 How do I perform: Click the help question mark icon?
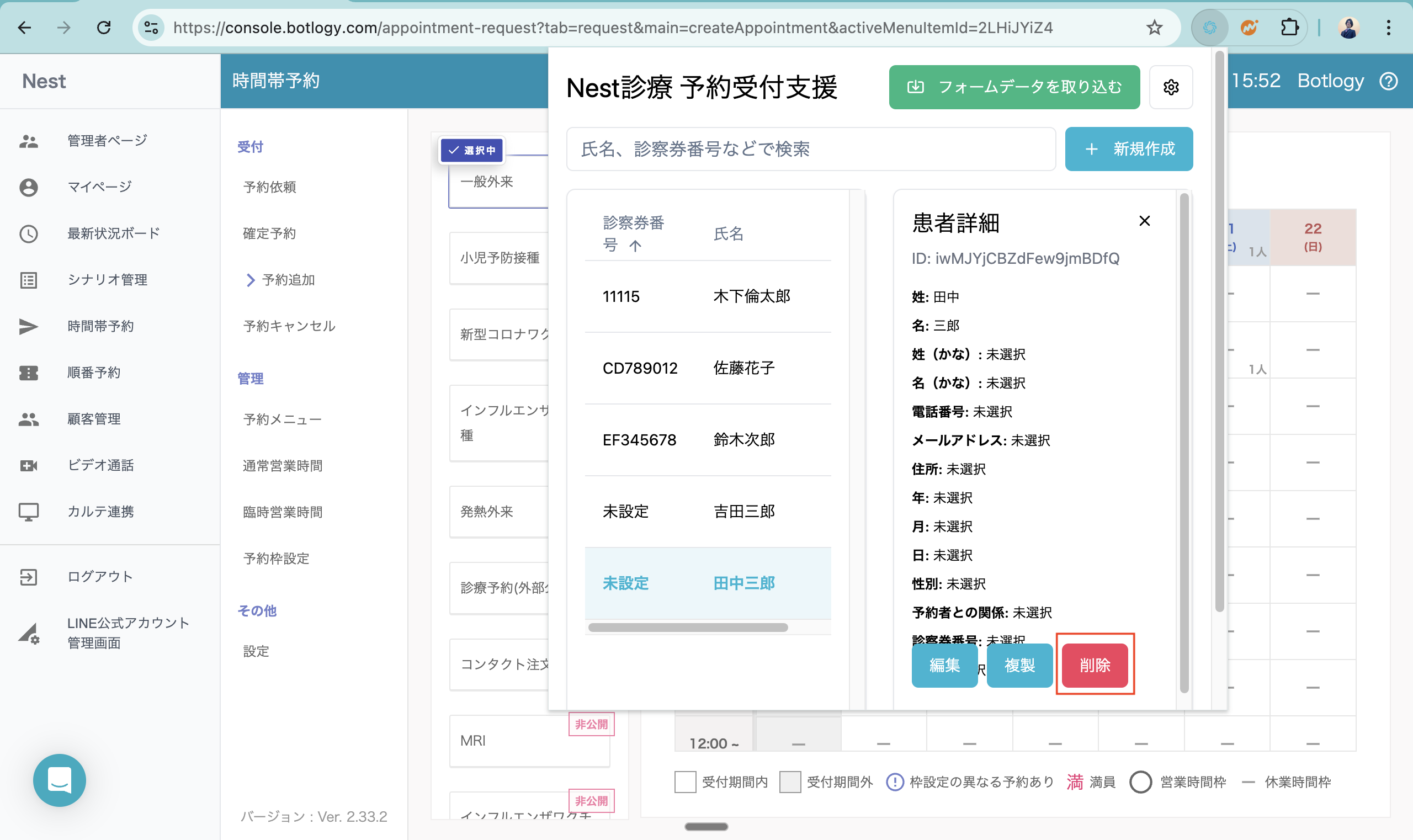(x=1389, y=81)
